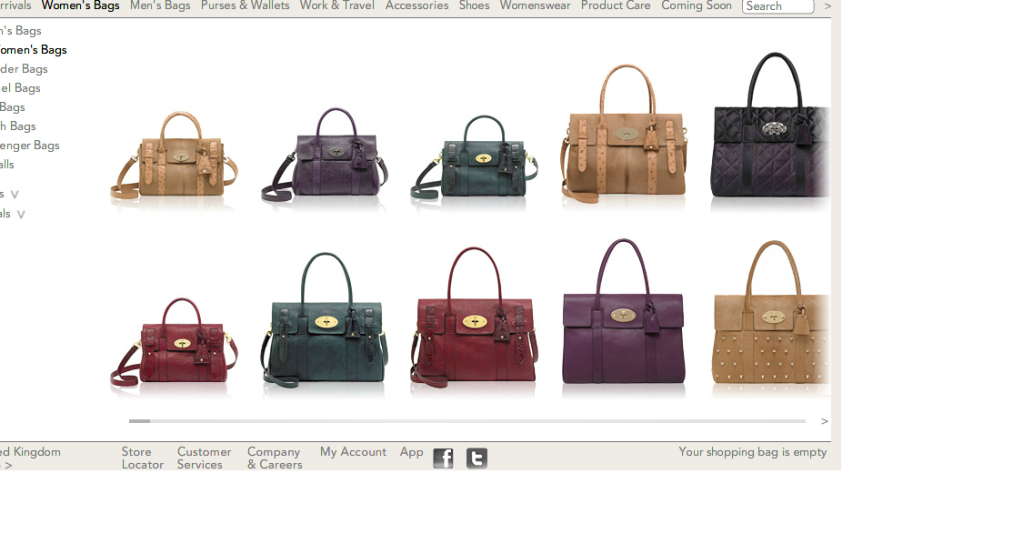Click the Facebook icon in footer
The height and width of the screenshot is (554, 1023).
443,458
